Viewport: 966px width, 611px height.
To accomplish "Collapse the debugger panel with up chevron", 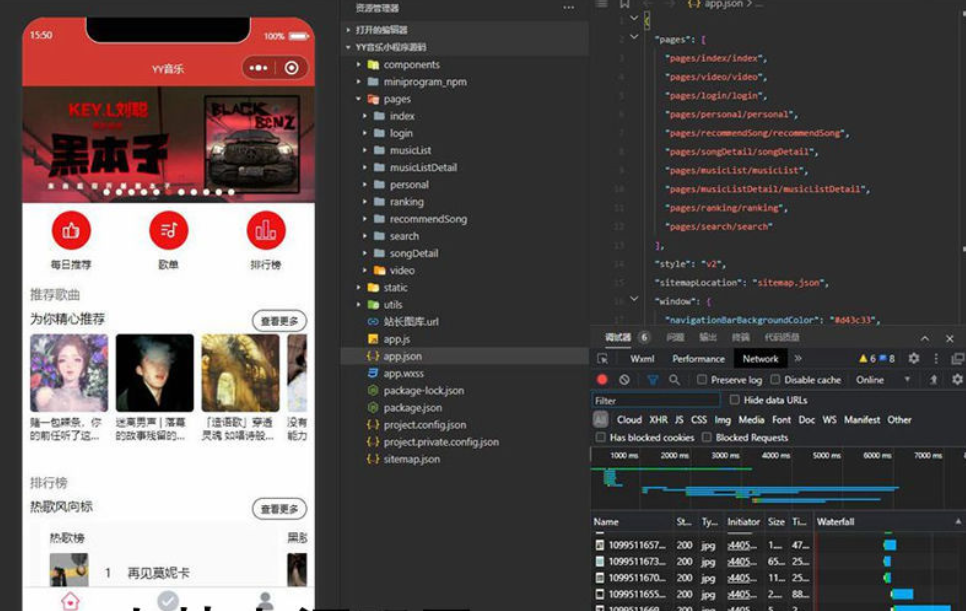I will click(x=925, y=338).
